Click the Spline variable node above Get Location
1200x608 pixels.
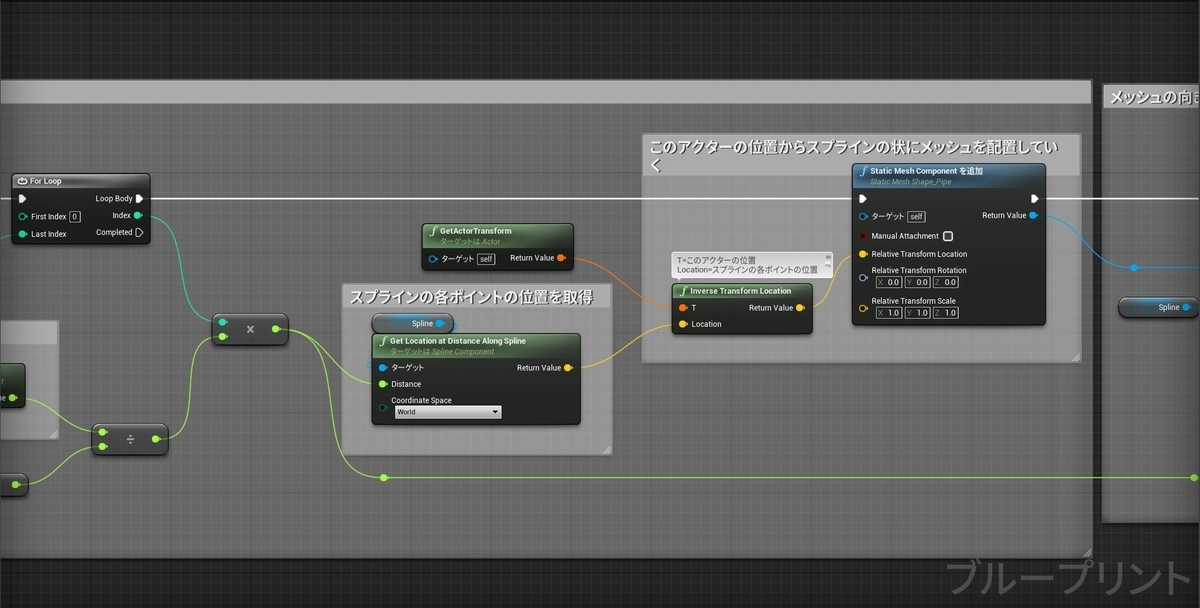click(413, 323)
